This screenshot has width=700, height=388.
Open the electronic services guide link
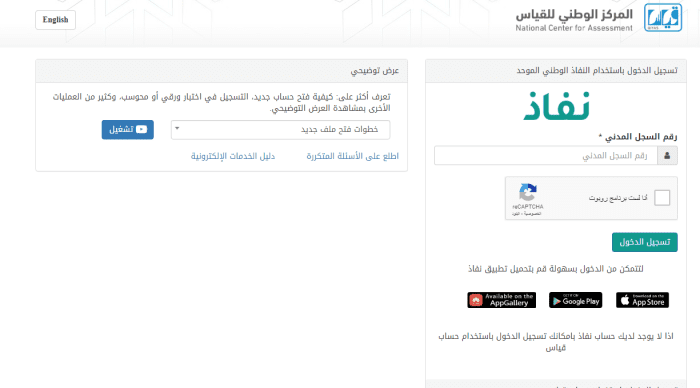[233, 156]
